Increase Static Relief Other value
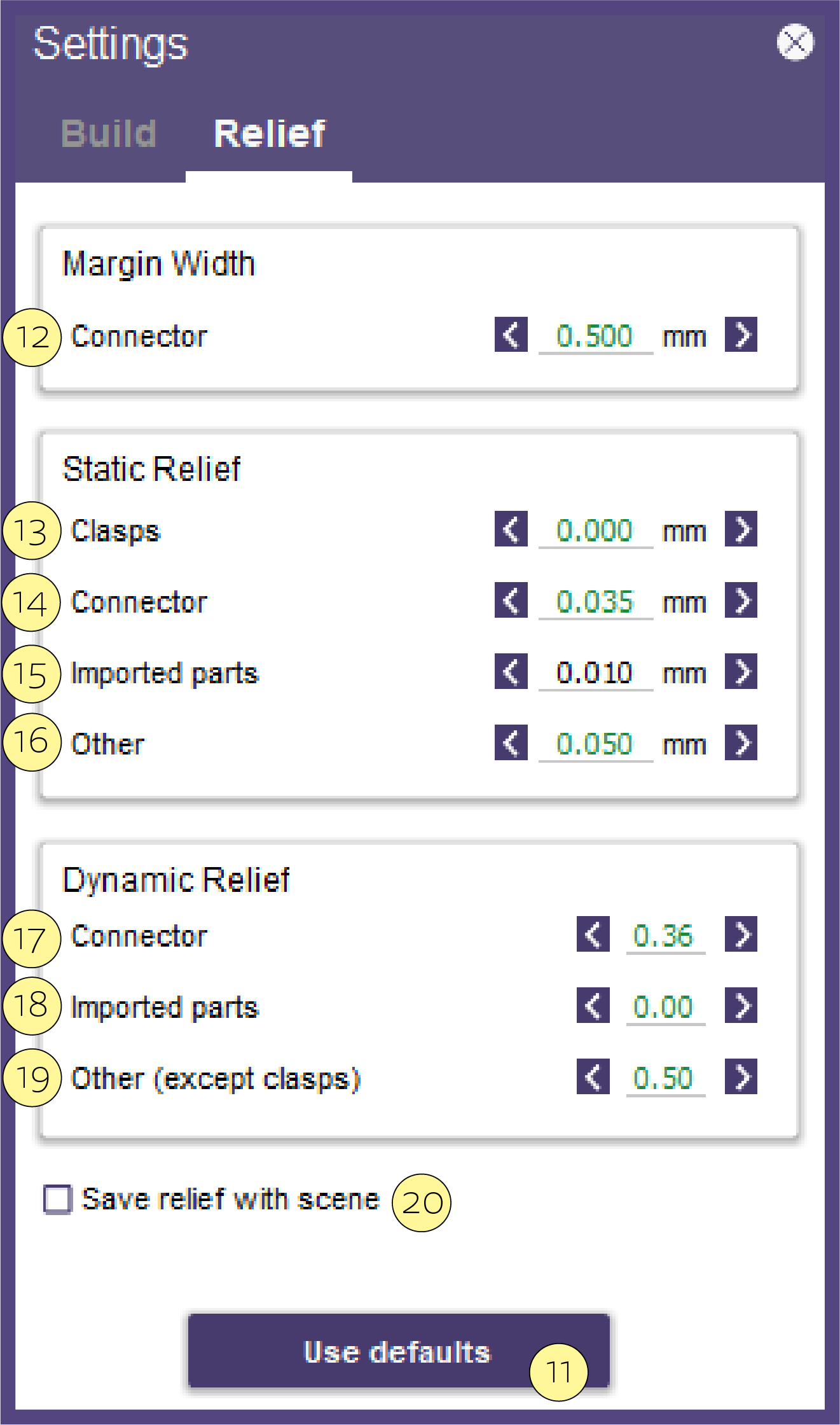Screen dimensions: 840x1425 click(741, 742)
